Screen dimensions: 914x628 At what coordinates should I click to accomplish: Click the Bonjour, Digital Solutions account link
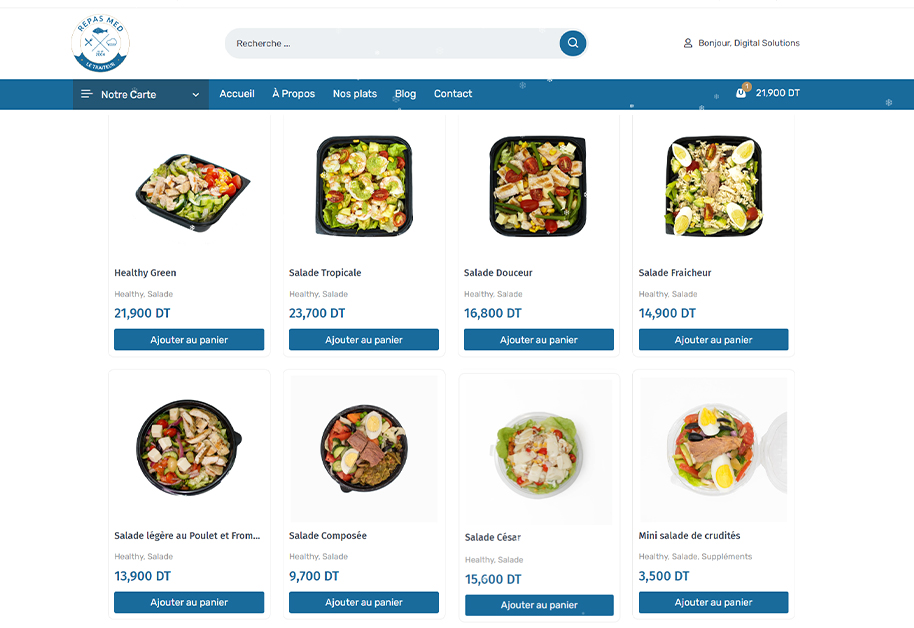[748, 43]
